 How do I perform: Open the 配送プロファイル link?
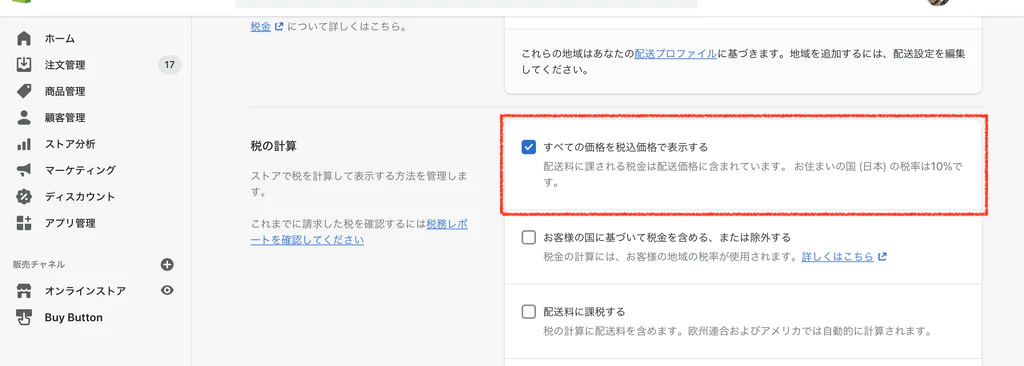(x=675, y=54)
